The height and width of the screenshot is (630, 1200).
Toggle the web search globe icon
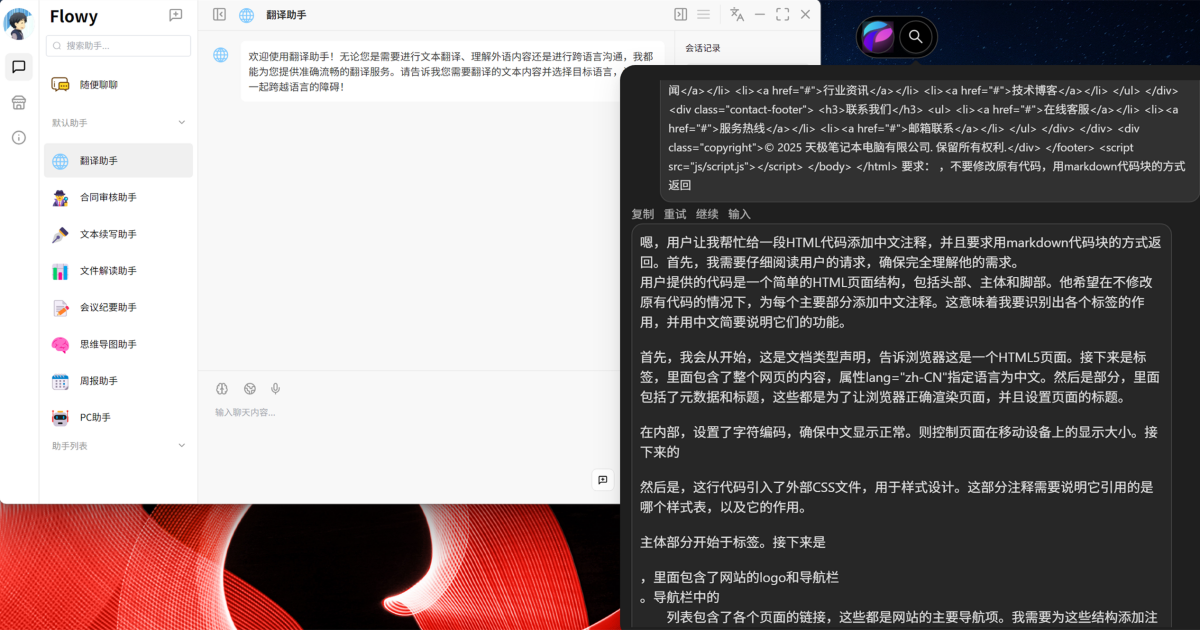(249, 388)
